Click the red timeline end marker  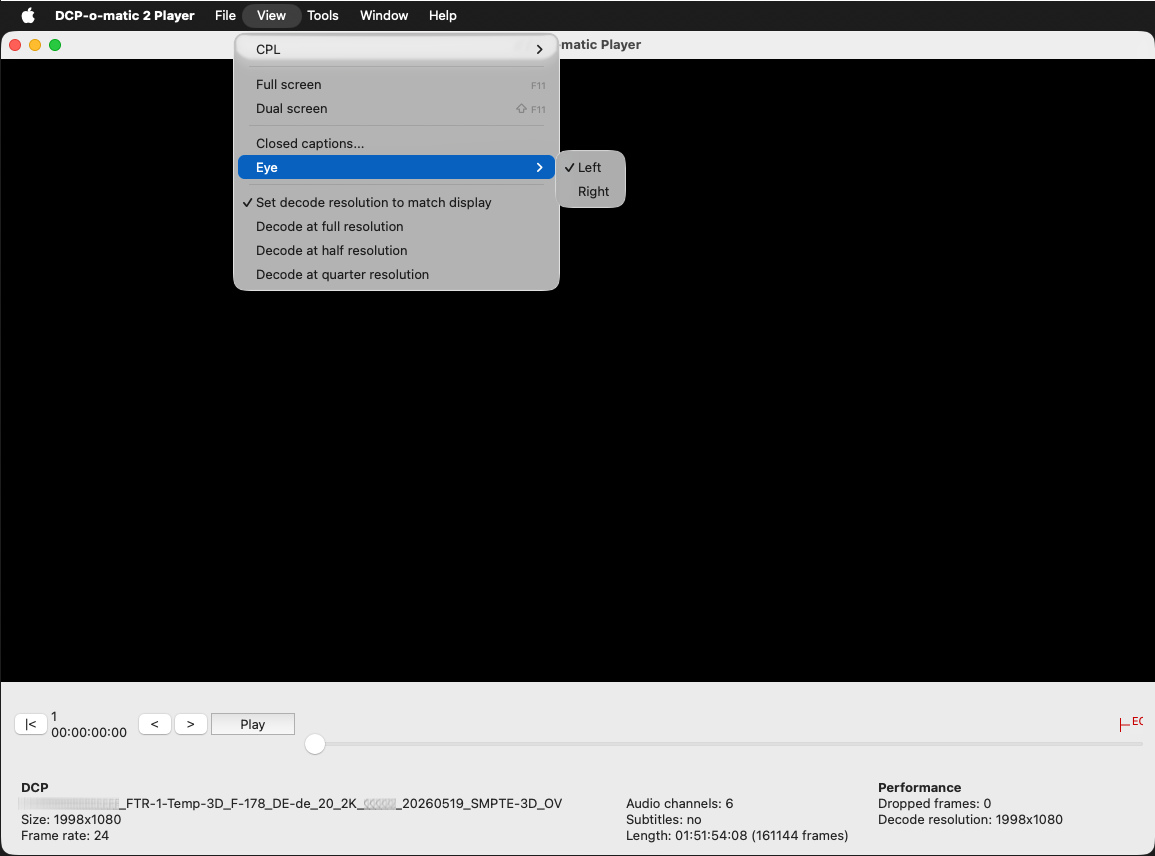(x=1131, y=723)
